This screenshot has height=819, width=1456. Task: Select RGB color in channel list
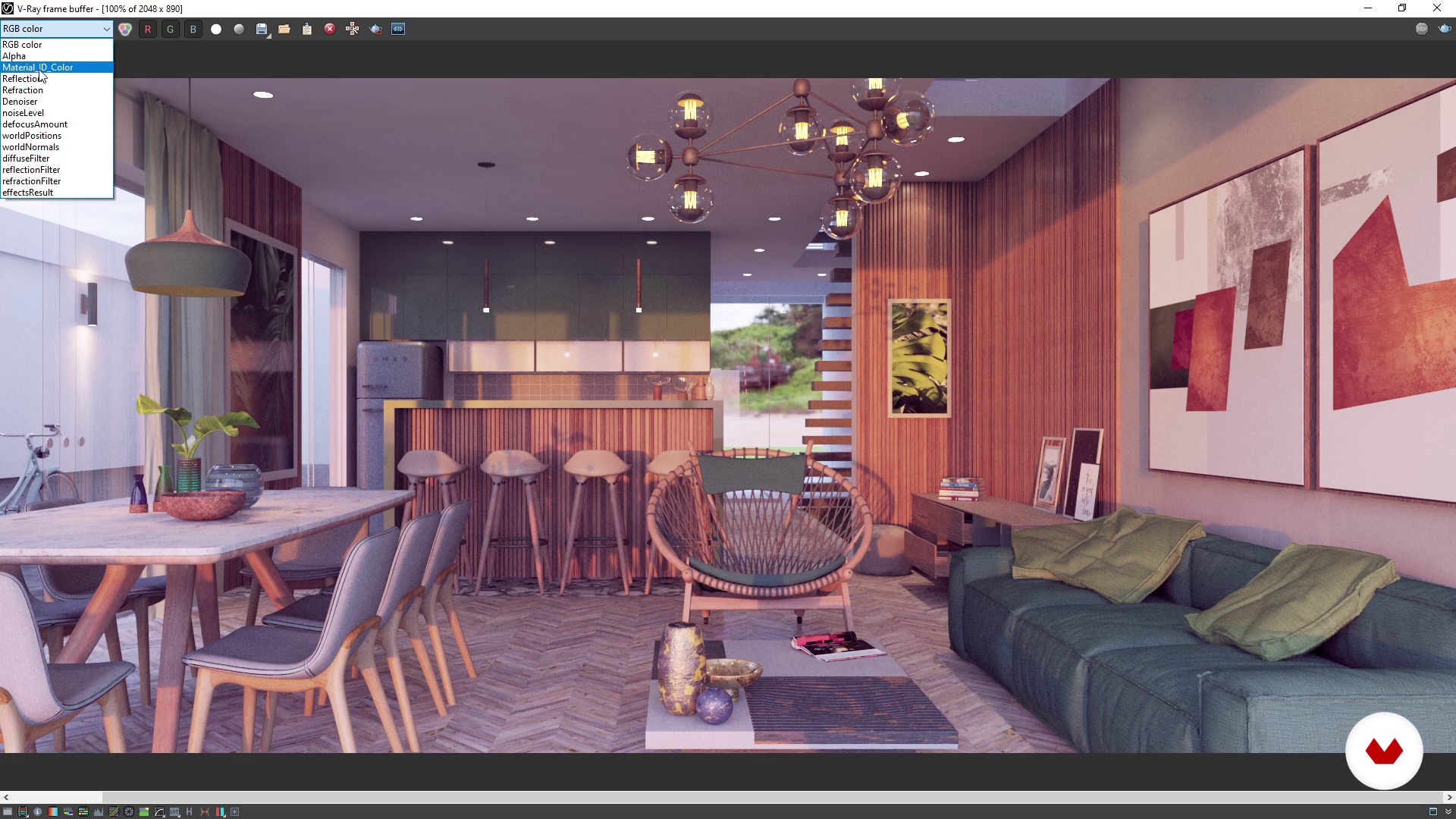(57, 45)
